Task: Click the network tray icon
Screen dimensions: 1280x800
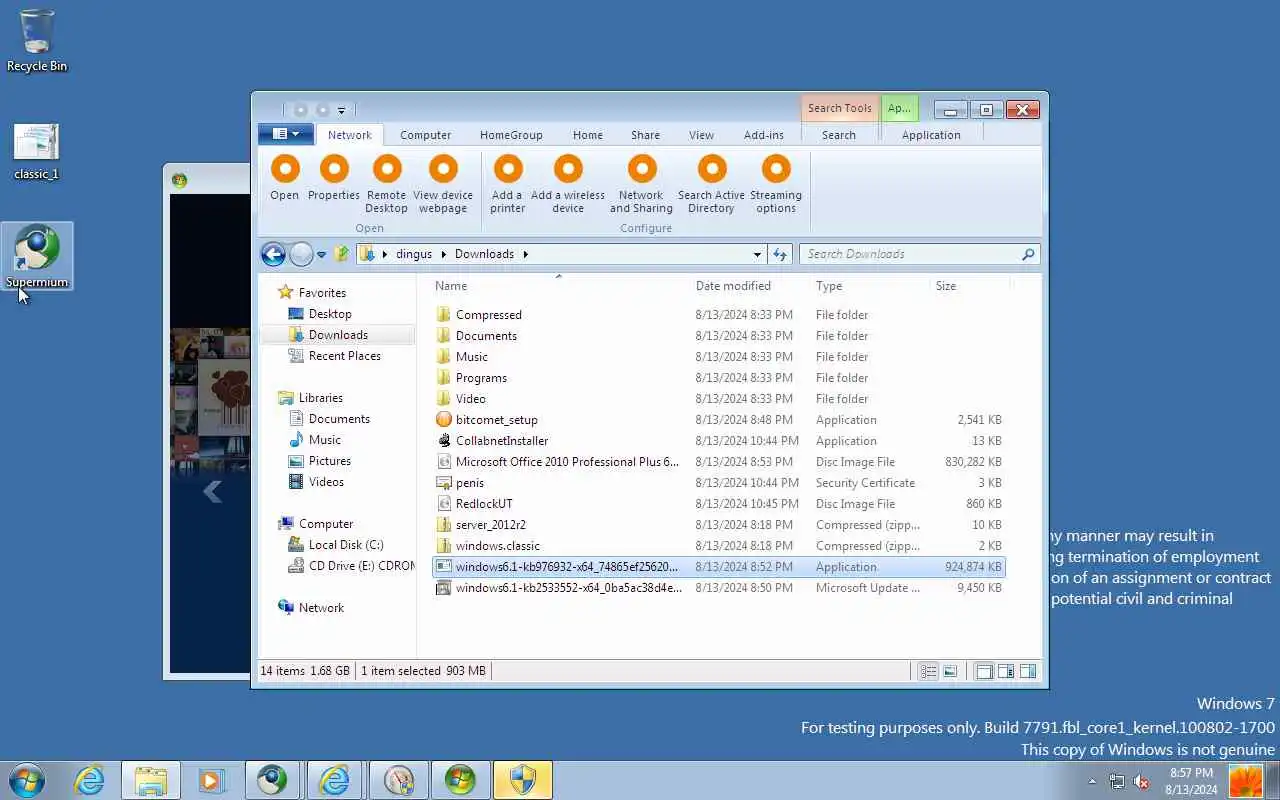Action: click(1117, 782)
